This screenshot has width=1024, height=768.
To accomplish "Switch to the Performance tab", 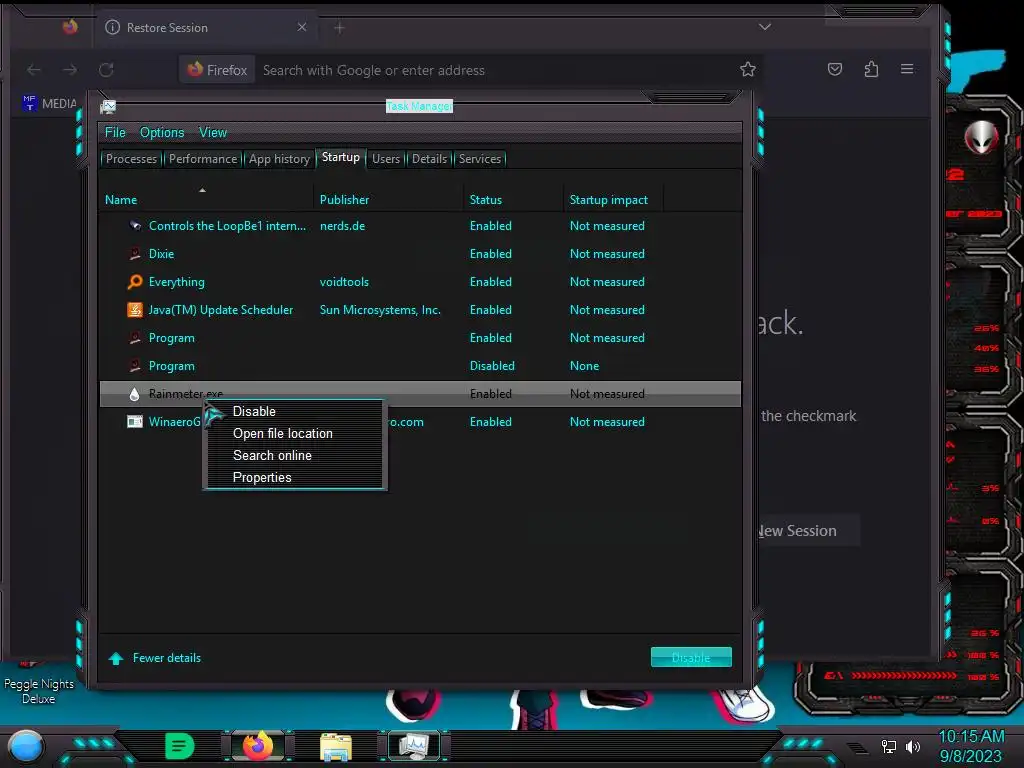I will click(203, 159).
